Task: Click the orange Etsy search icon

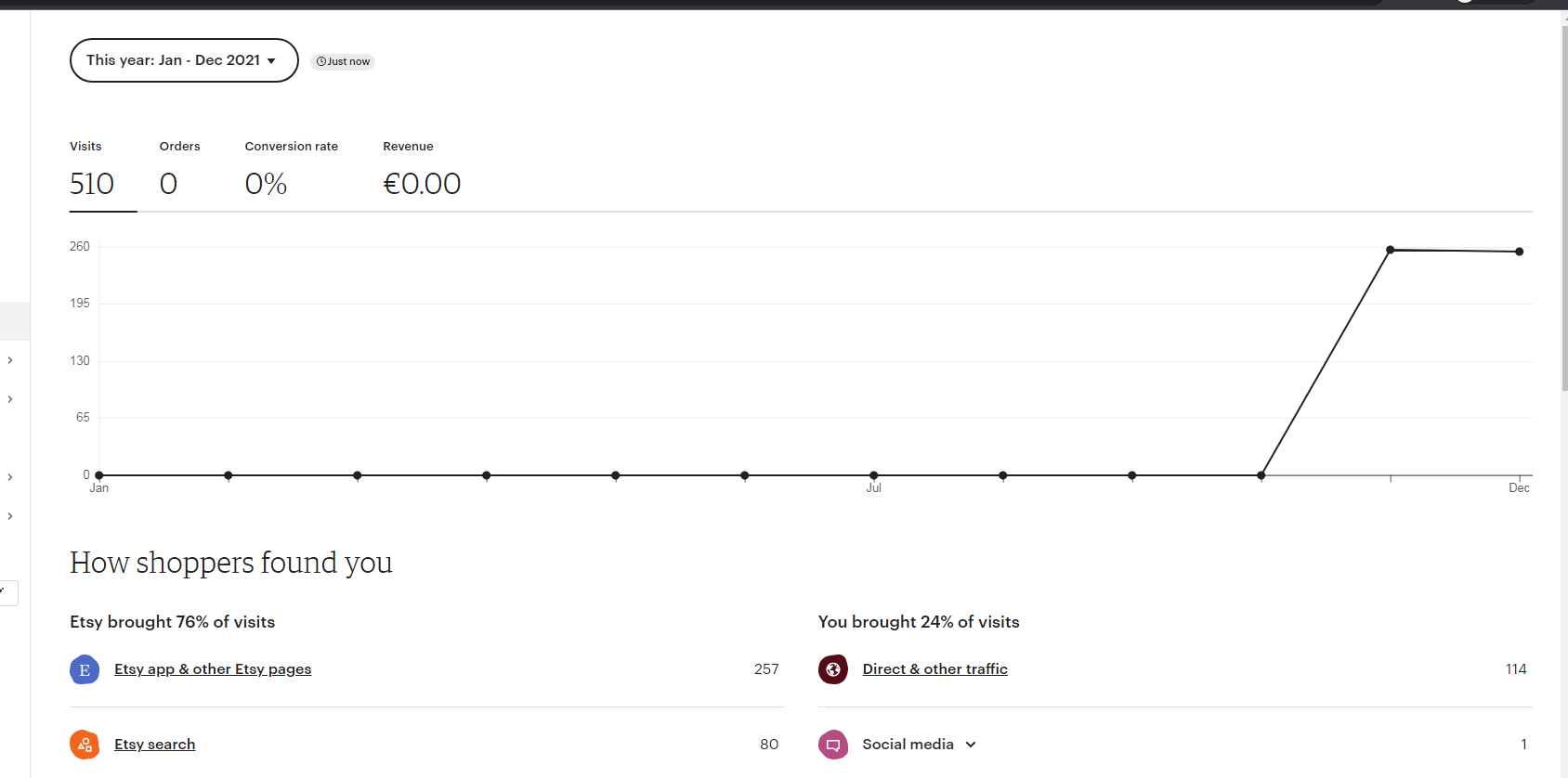Action: point(85,745)
